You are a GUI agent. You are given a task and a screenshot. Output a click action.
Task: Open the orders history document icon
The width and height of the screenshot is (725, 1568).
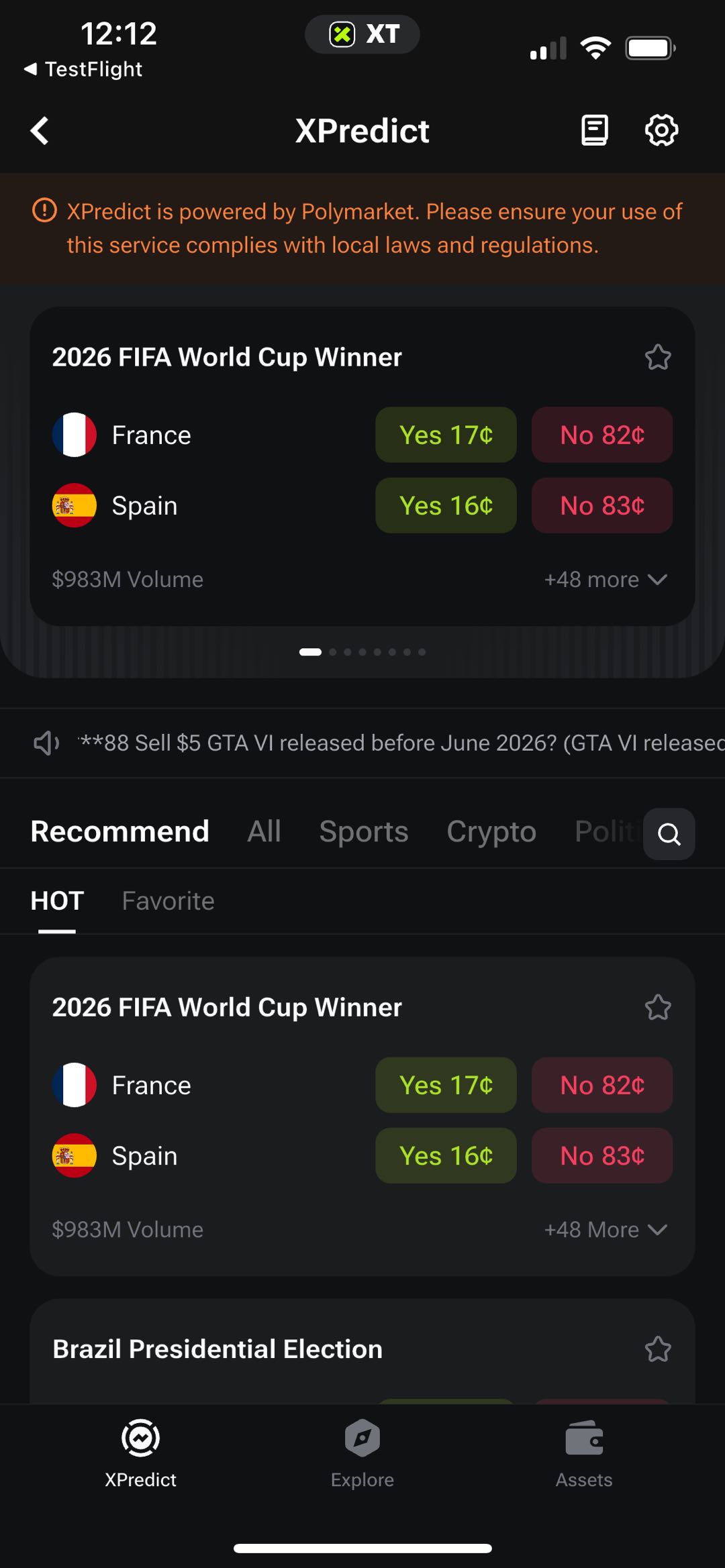click(594, 130)
